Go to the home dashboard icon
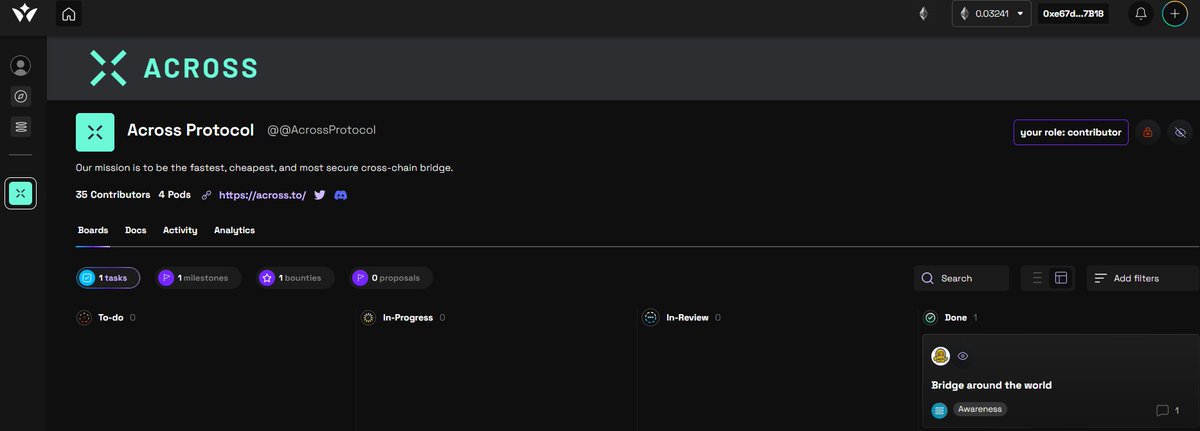Image resolution: width=1200 pixels, height=431 pixels. tap(68, 14)
